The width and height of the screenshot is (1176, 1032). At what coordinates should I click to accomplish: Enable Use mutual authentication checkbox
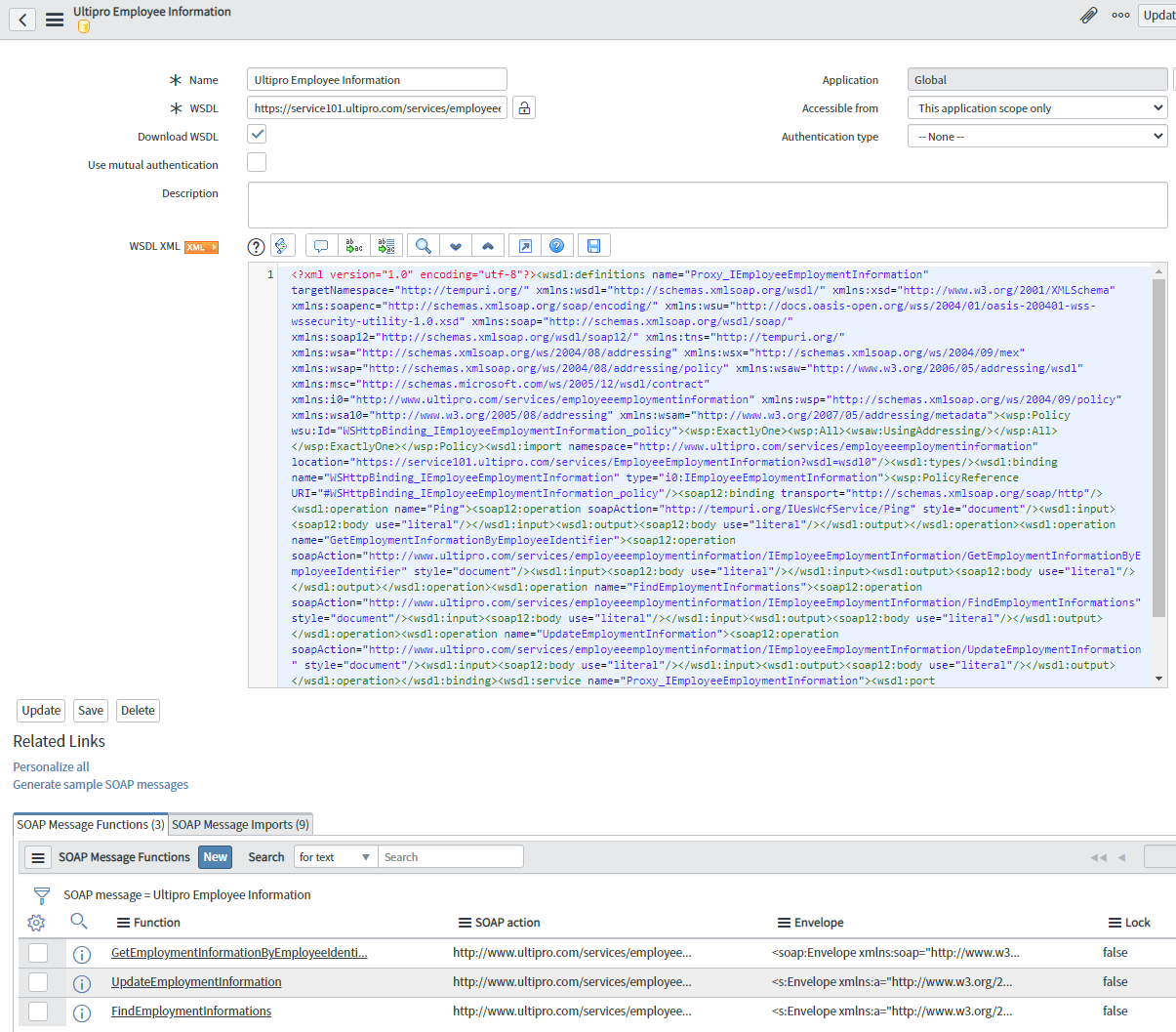click(257, 162)
